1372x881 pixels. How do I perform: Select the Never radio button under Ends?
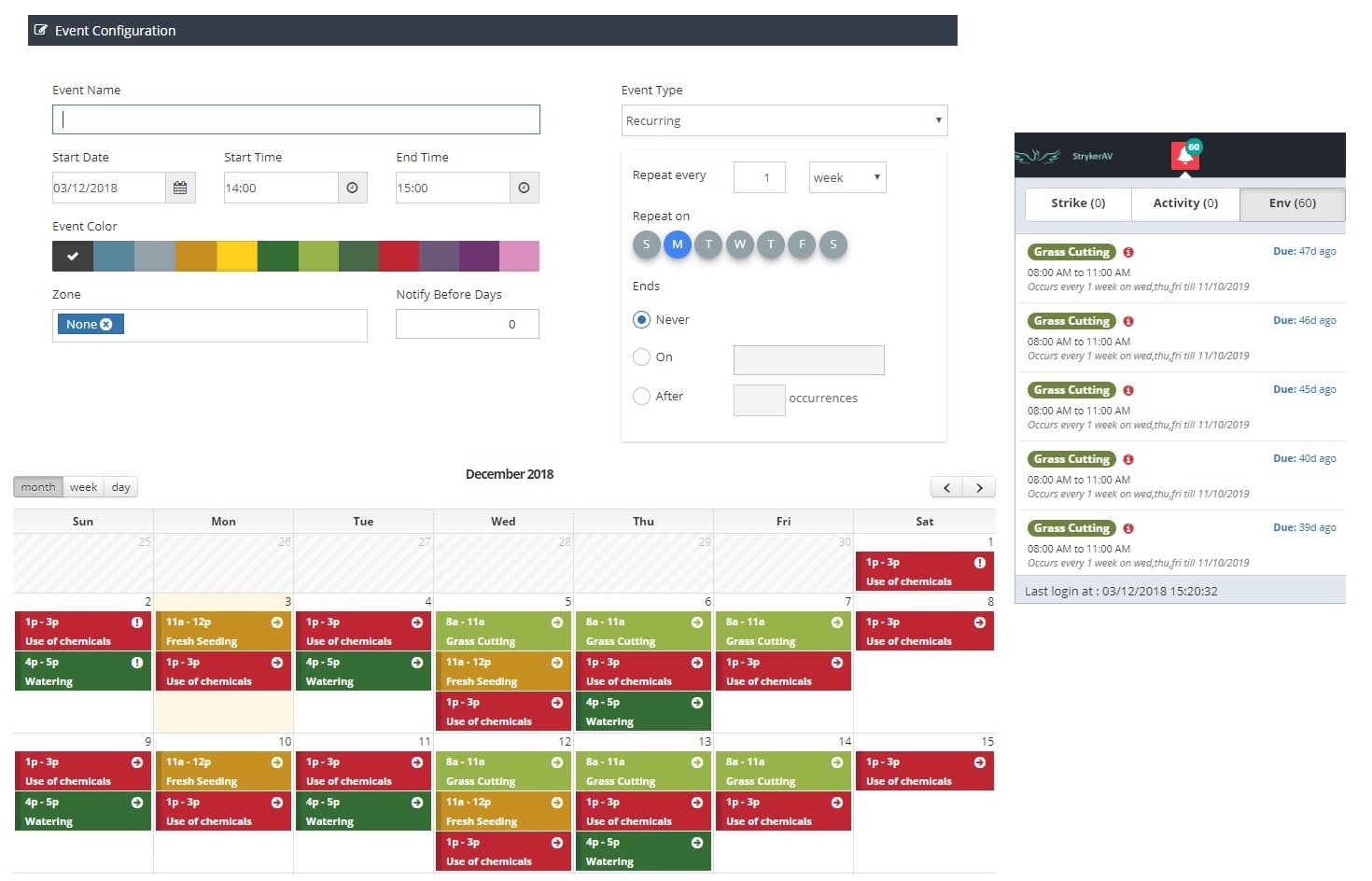coord(641,319)
